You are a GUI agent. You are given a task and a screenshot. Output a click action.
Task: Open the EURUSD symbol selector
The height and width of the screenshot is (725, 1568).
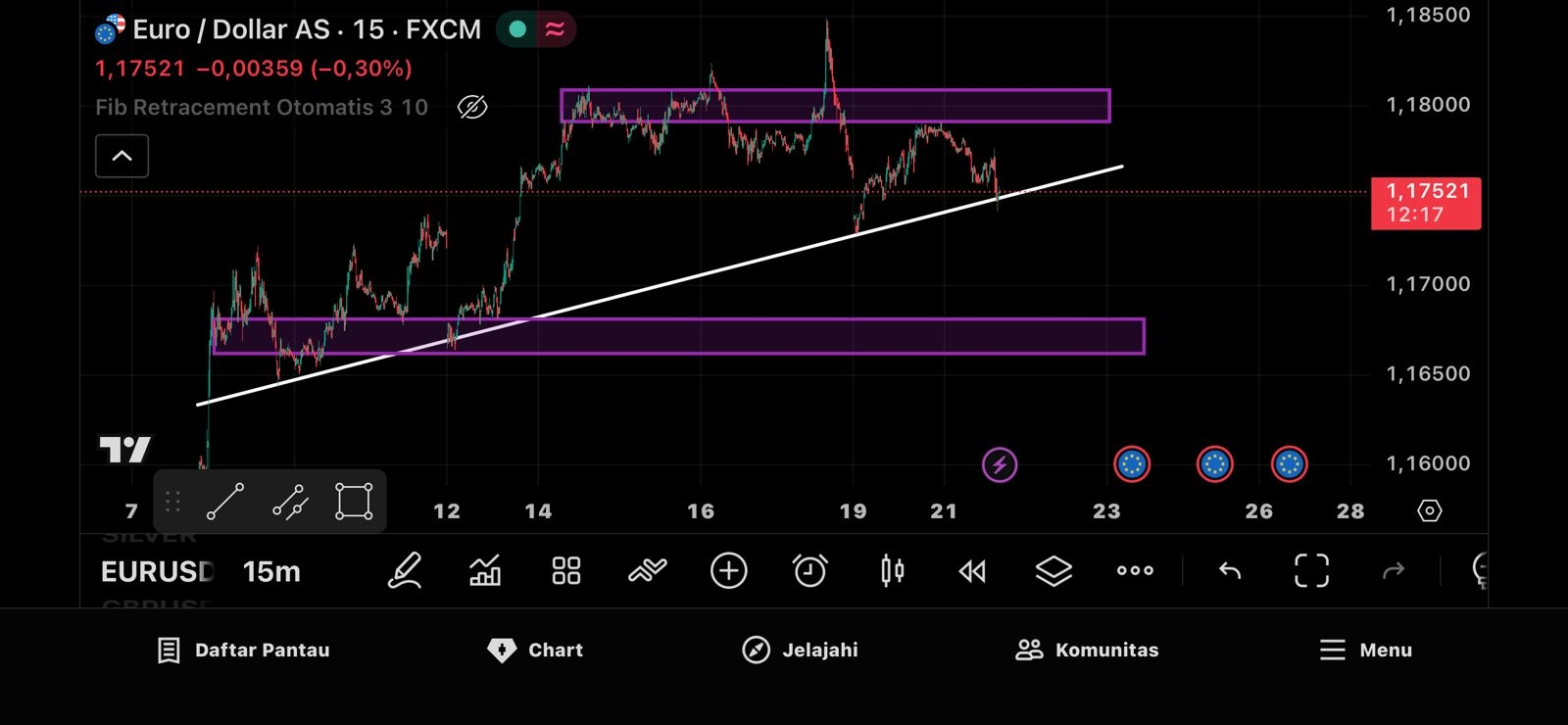pyautogui.click(x=157, y=571)
